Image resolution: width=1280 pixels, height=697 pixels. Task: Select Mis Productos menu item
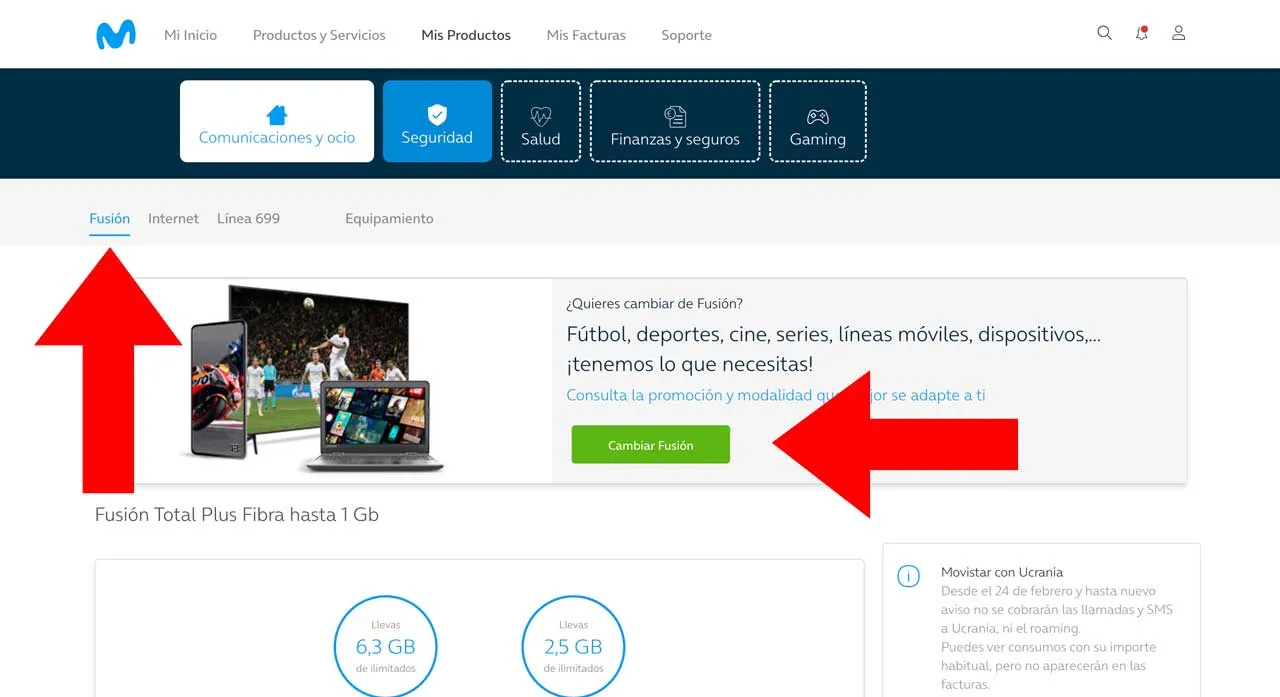pos(466,35)
